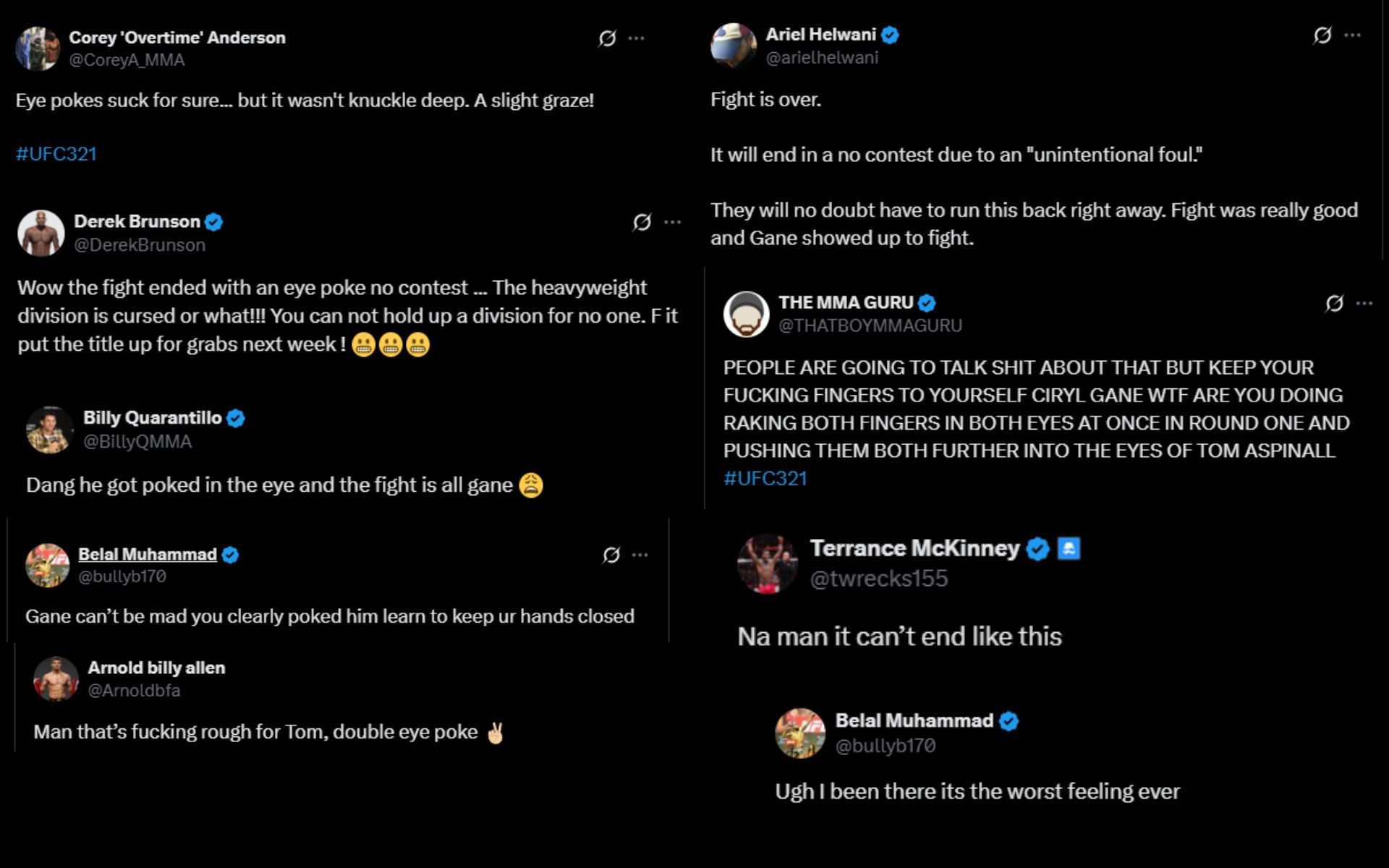Click Arnold billy allen's profile photo
This screenshot has width=1389, height=868.
pyautogui.click(x=56, y=679)
